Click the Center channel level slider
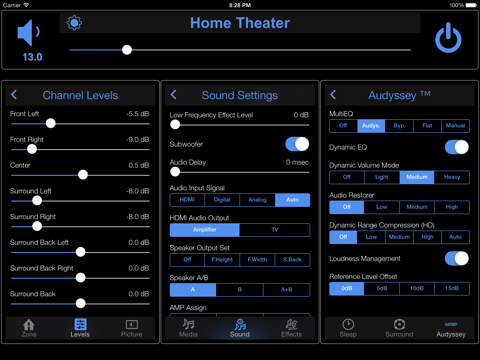The image size is (480, 360). [x=80, y=175]
